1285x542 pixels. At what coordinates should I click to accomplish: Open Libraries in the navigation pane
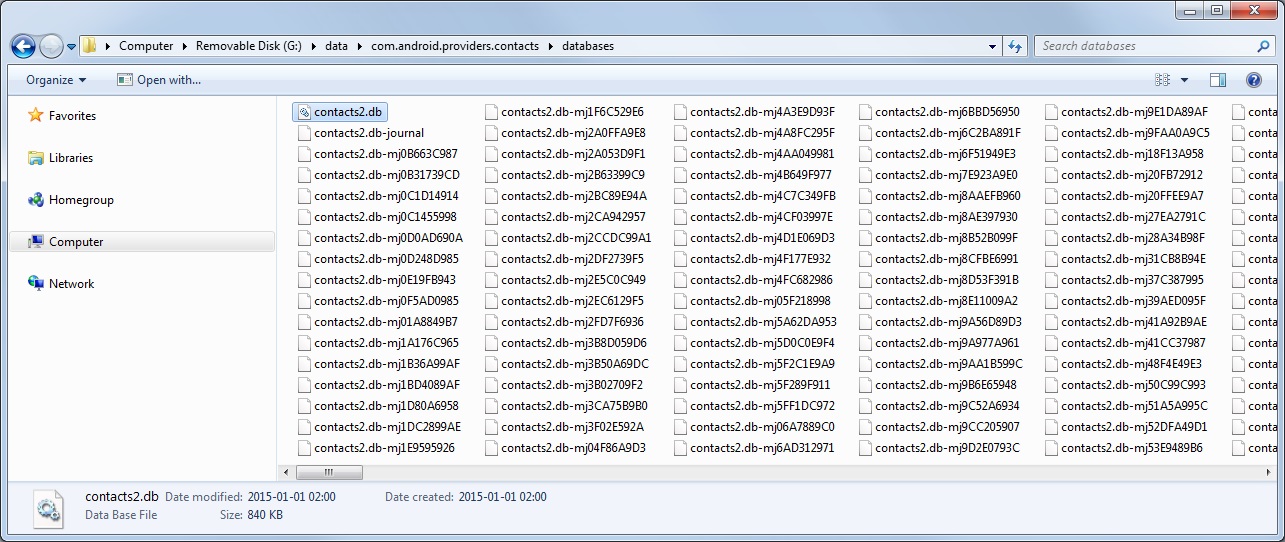70,158
